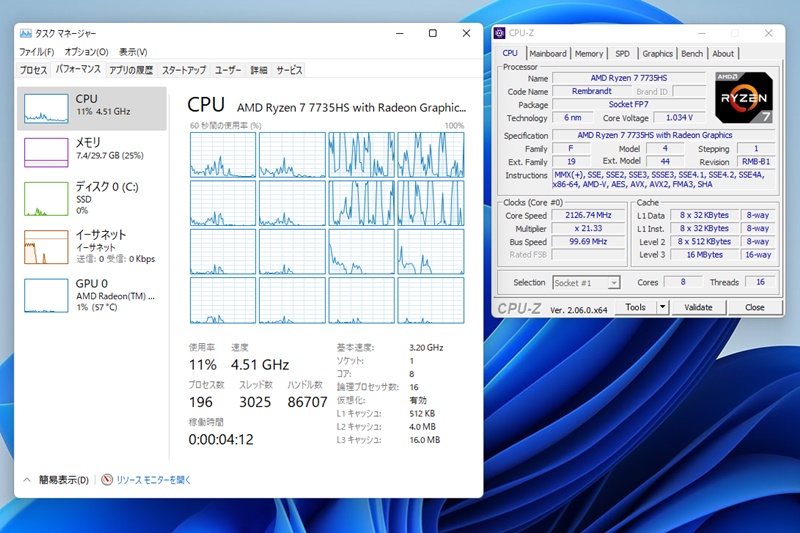Switch to the スタートアップ tab
This screenshot has width=800, height=533.
184,70
